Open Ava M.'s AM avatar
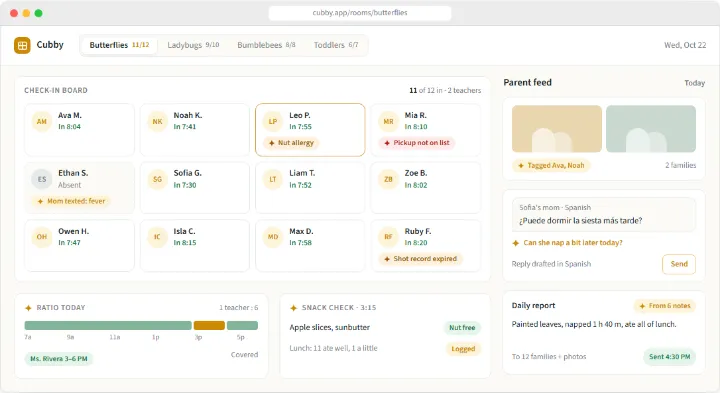720x393 pixels. pyautogui.click(x=42, y=122)
